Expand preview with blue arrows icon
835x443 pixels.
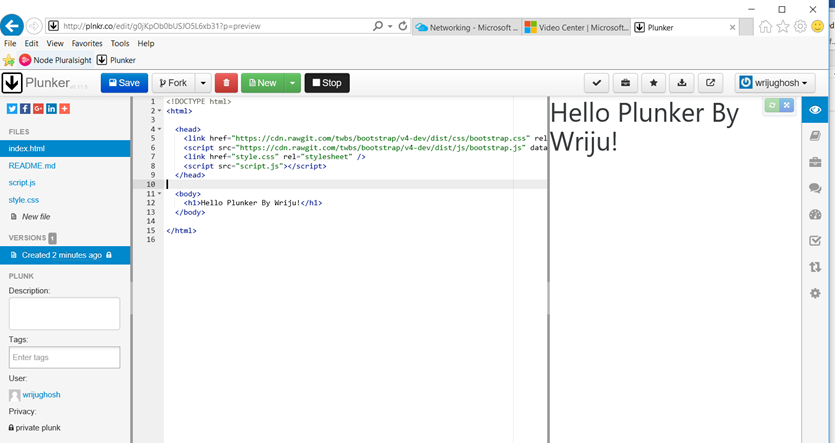click(787, 105)
